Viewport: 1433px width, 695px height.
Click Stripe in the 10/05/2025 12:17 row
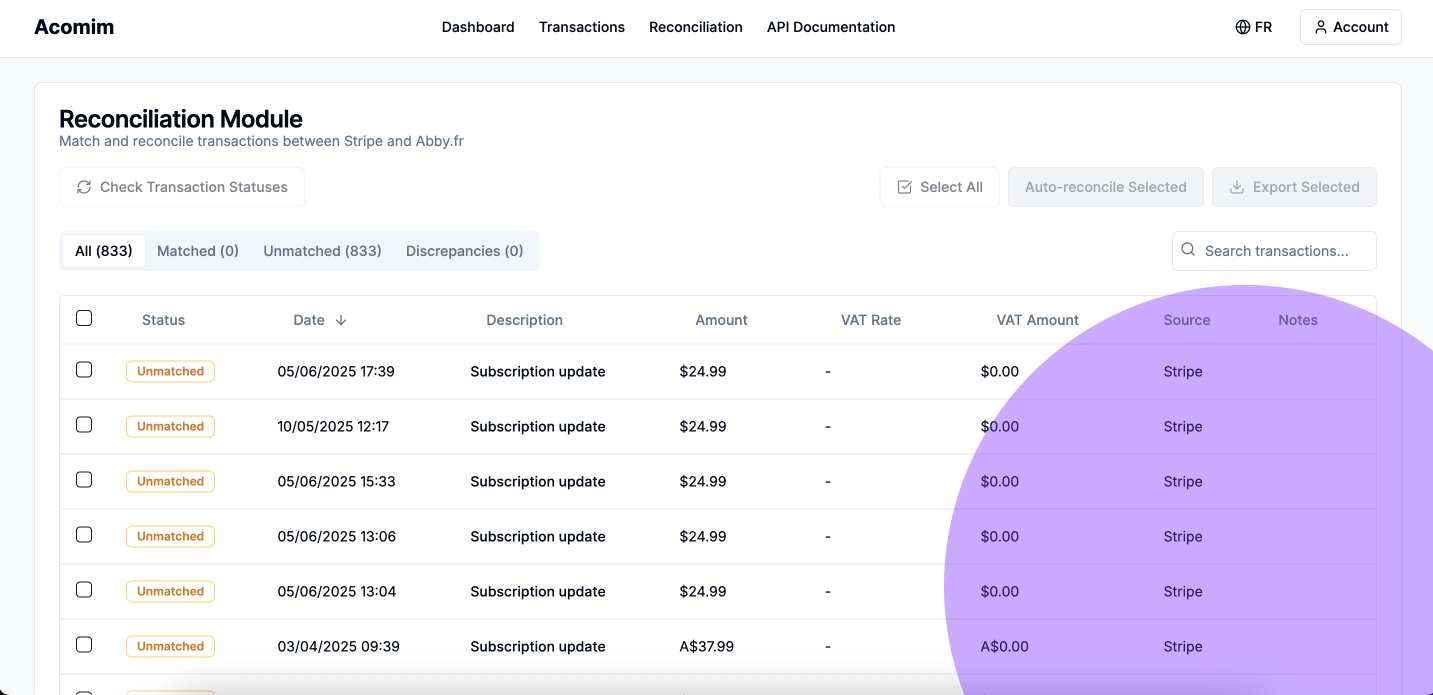point(1183,426)
